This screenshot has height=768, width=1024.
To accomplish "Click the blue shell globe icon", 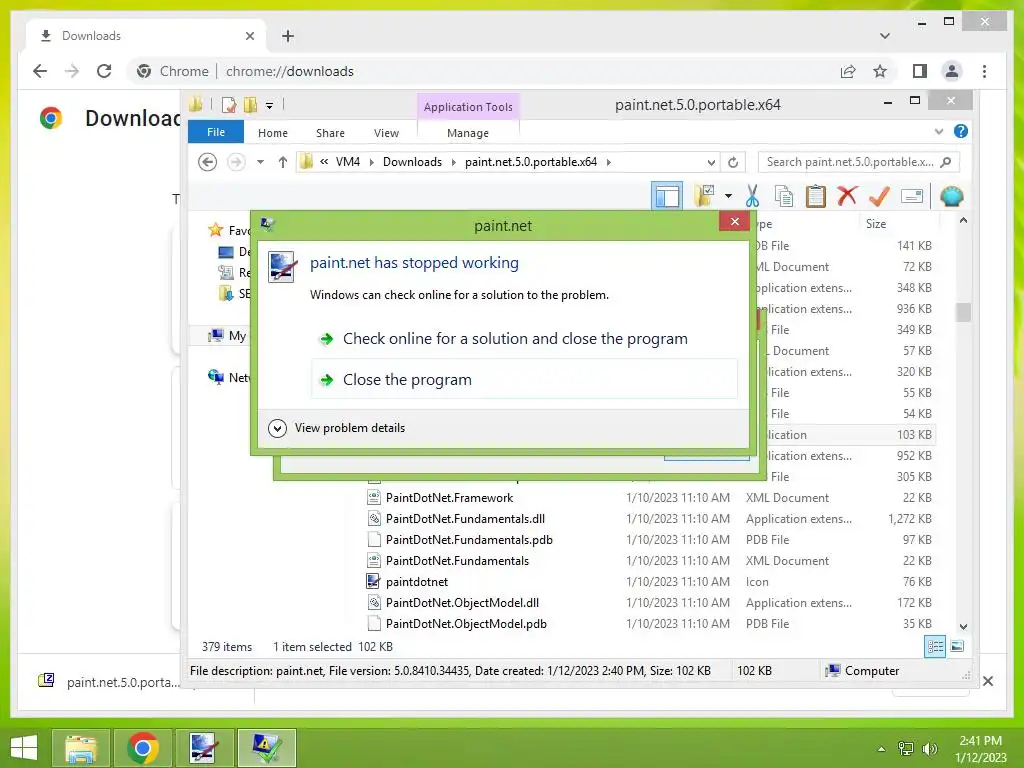I will pos(952,196).
